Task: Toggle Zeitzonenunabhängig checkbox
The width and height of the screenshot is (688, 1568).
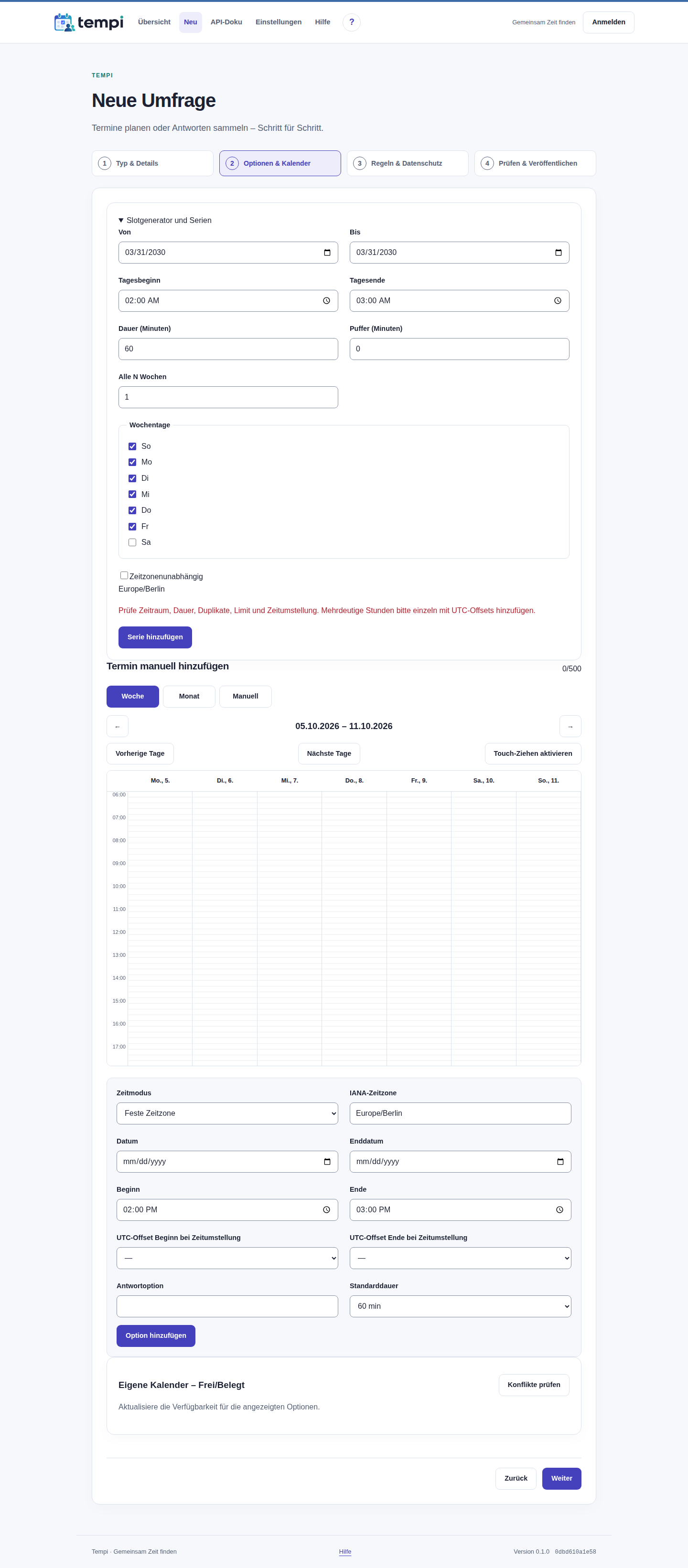Action: 124,575
